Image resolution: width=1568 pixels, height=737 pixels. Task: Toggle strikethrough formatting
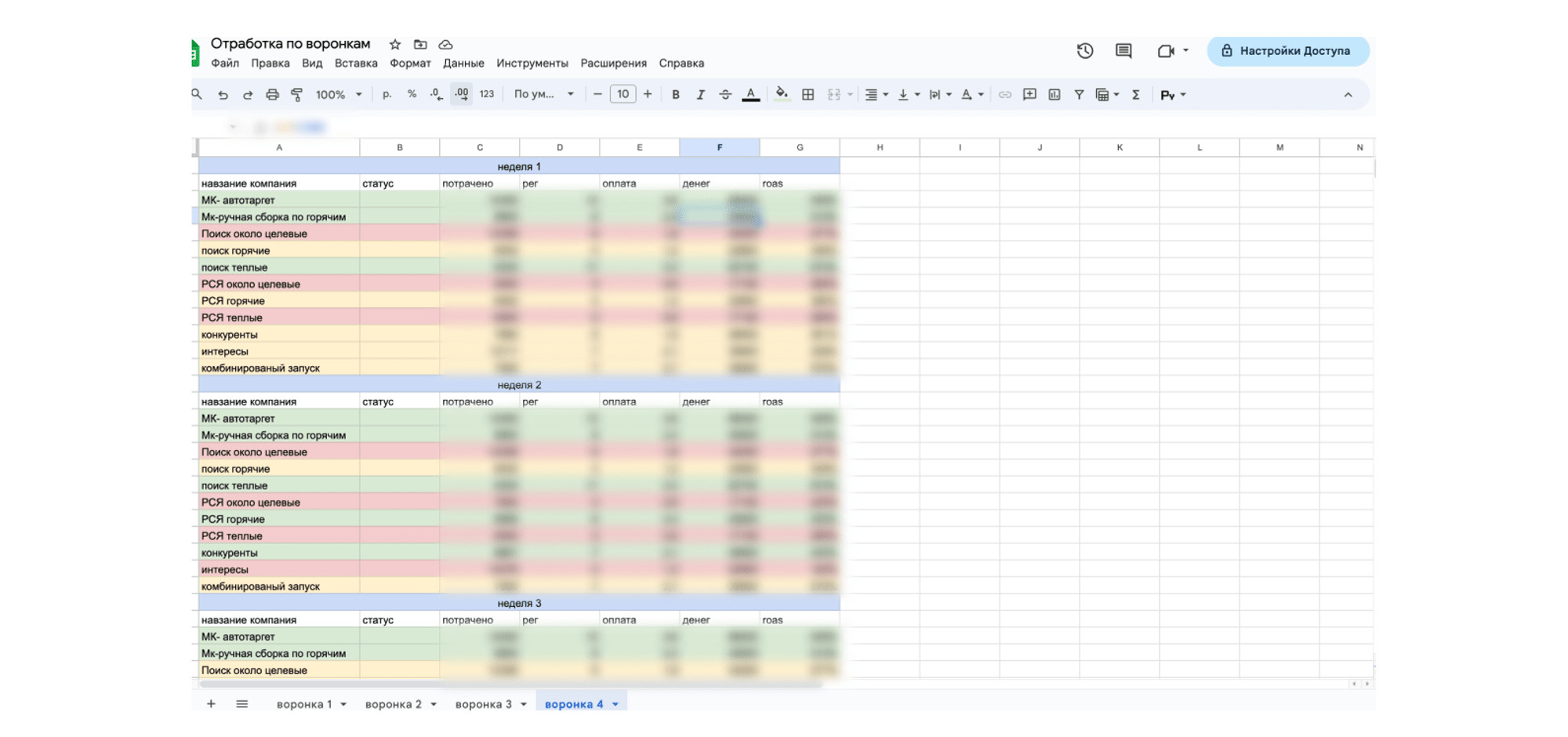click(x=725, y=95)
